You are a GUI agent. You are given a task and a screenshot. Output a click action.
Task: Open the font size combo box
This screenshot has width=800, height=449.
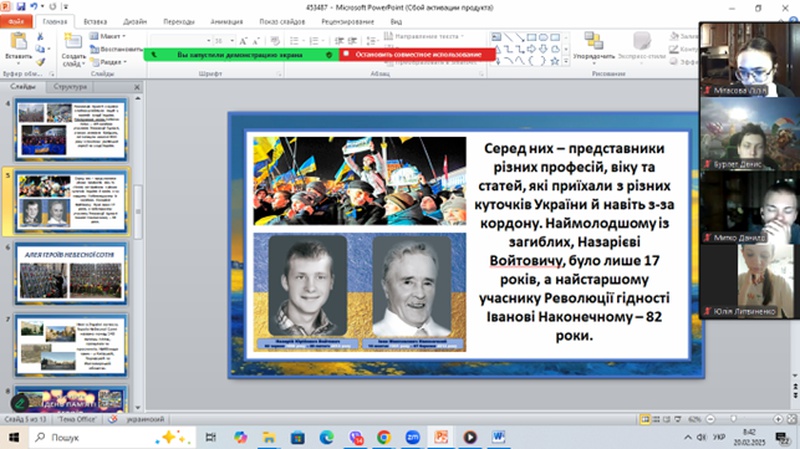point(220,41)
